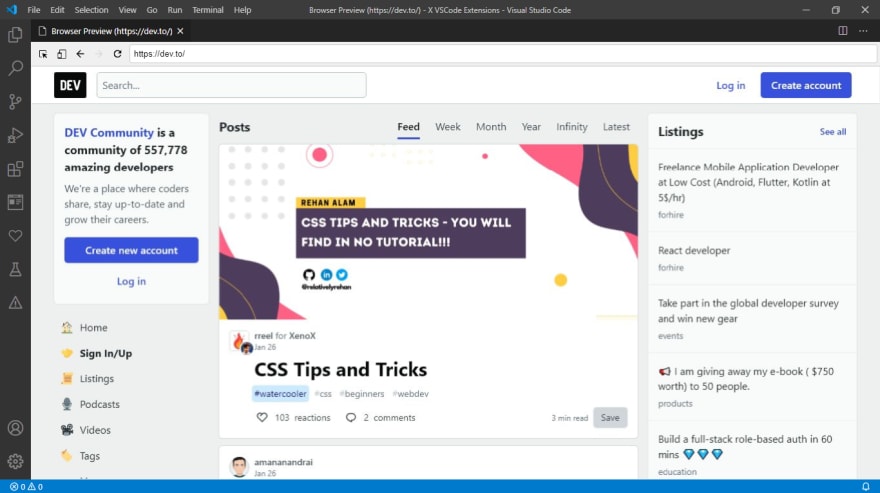
Task: Click the inspect element cursor icon
Action: tap(43, 54)
